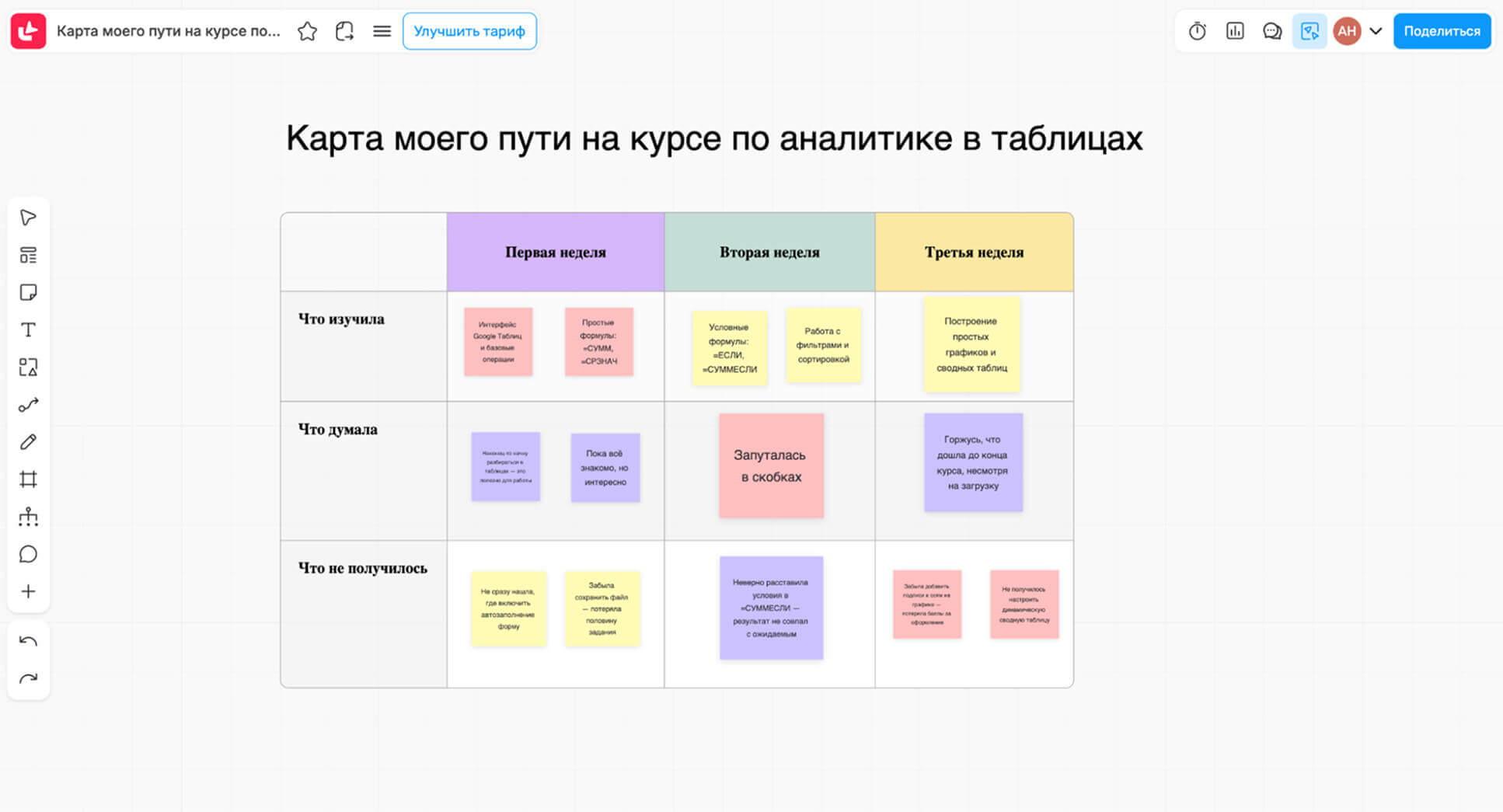
Task: Click the undo arrow
Action: click(x=28, y=641)
